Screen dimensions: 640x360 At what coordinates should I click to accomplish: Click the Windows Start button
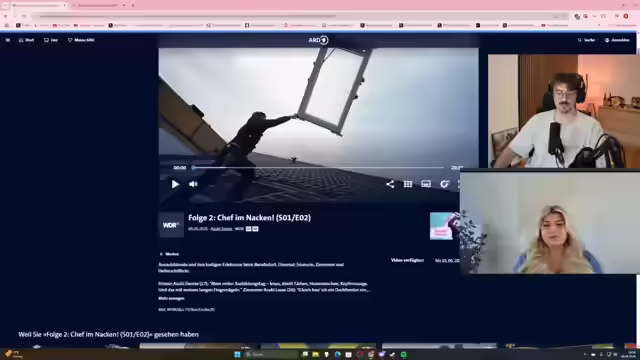(237, 354)
